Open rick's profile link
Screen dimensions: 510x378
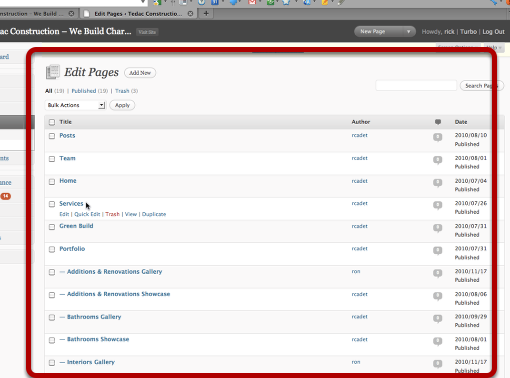point(449,32)
